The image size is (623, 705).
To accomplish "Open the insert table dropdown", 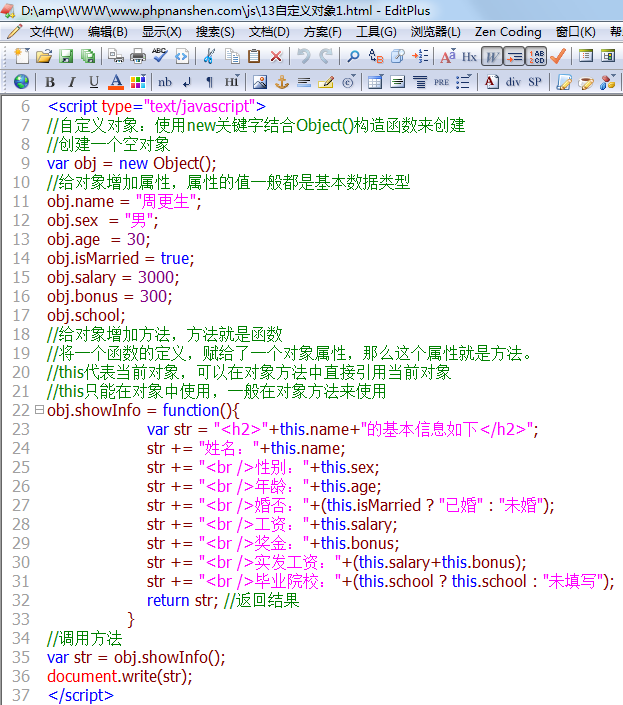I will (375, 82).
